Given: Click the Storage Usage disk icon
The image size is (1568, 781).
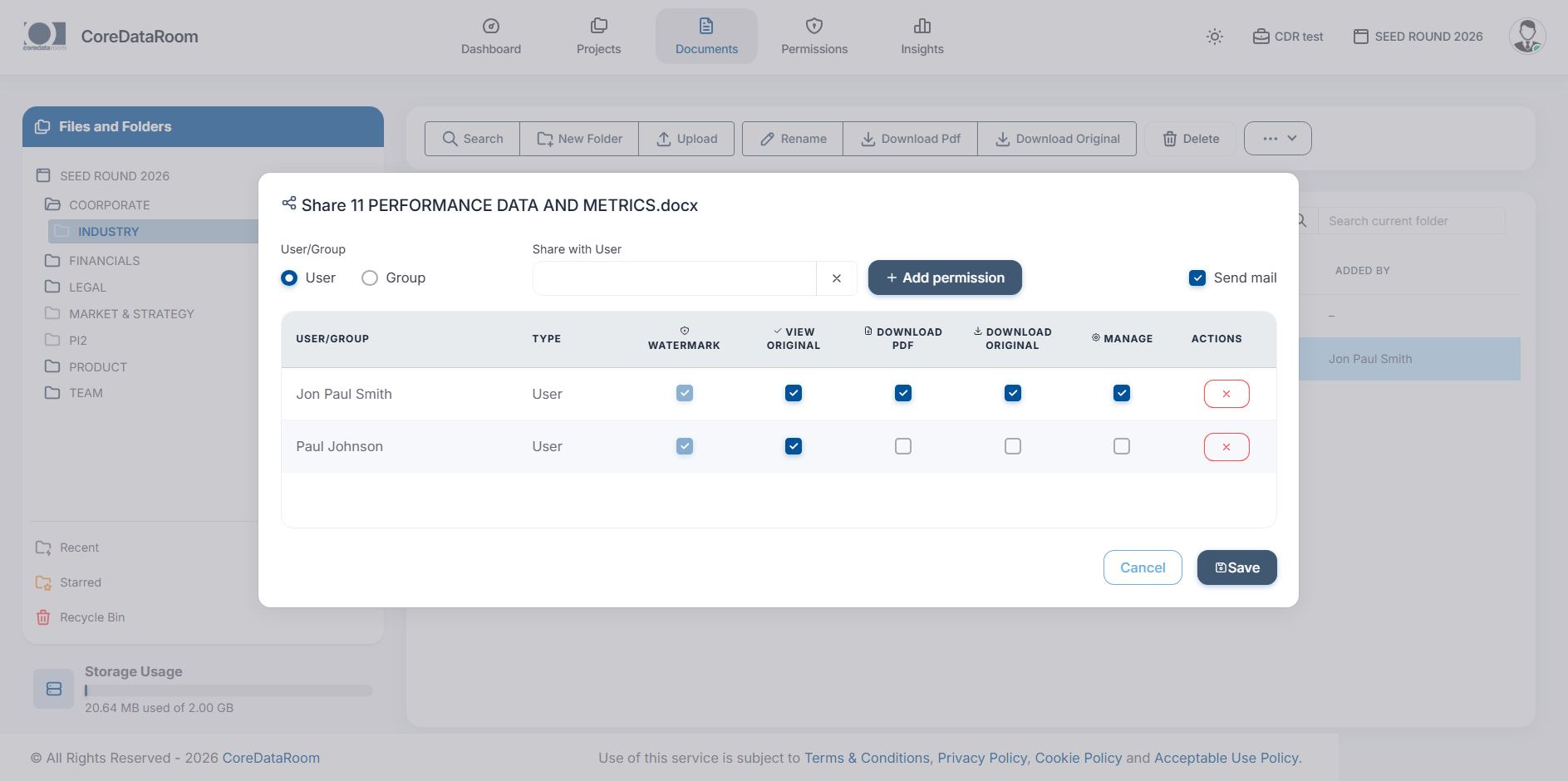Looking at the screenshot, I should click(x=54, y=689).
